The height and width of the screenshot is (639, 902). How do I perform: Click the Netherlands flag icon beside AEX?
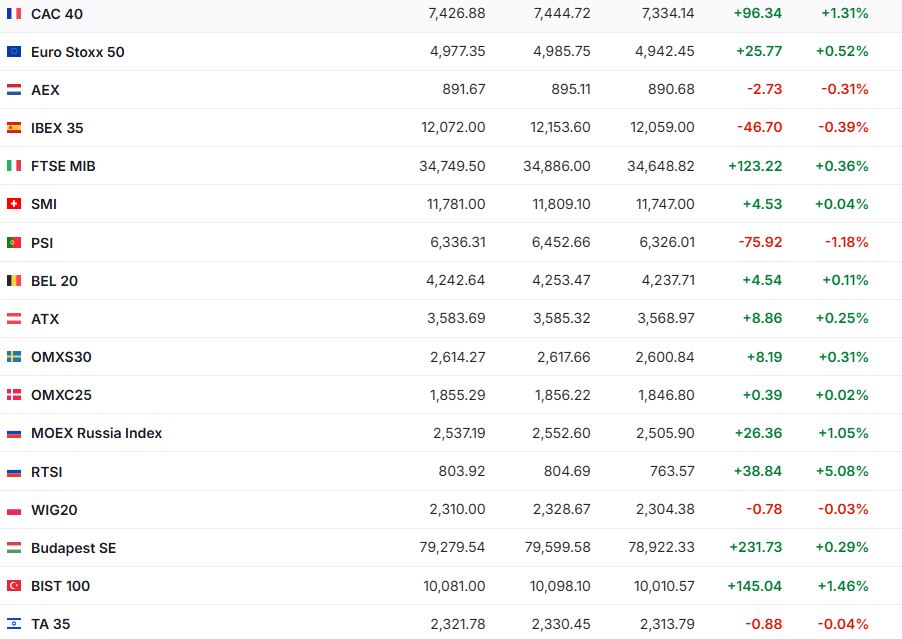coord(14,90)
